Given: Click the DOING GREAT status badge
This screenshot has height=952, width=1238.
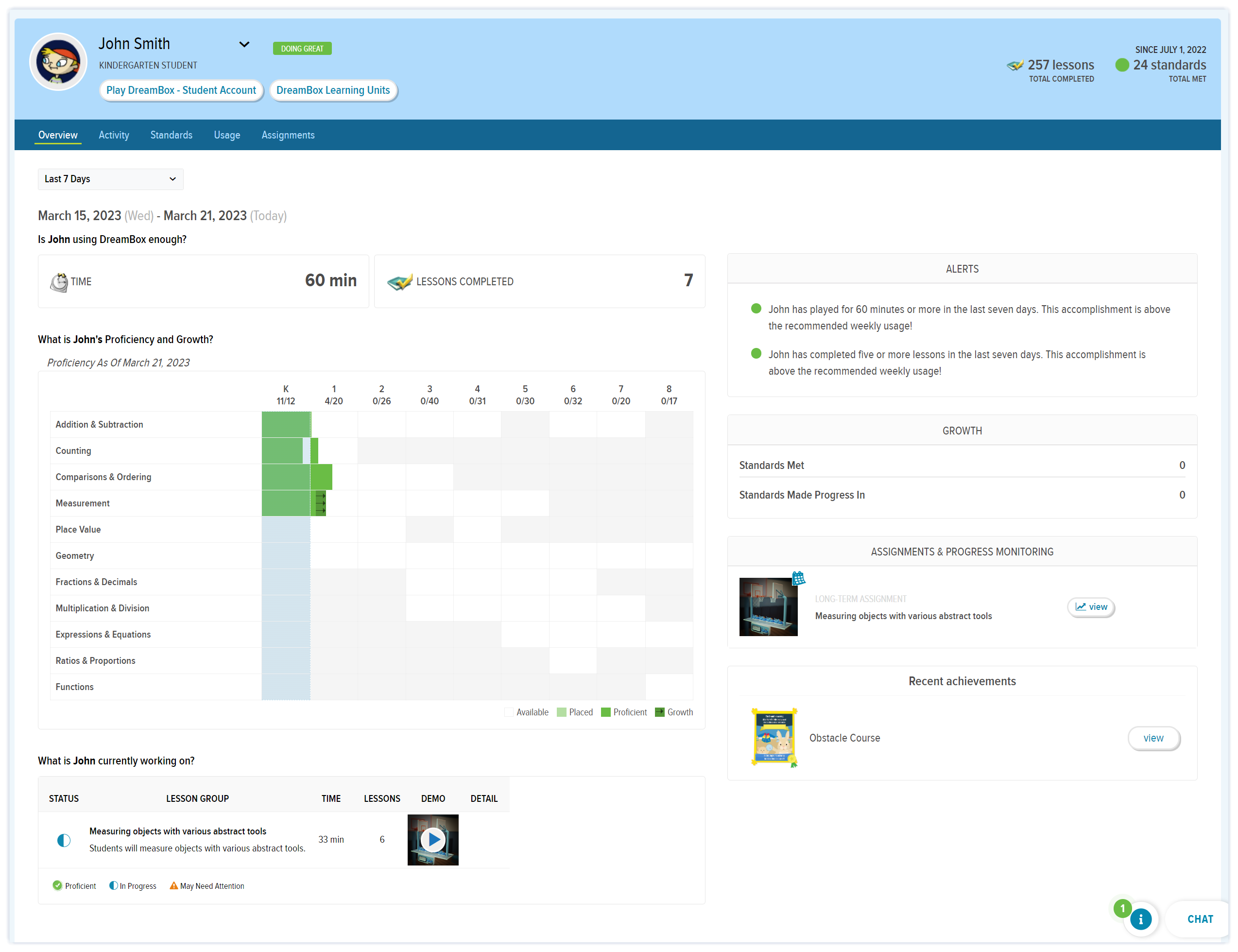Looking at the screenshot, I should click(x=302, y=49).
